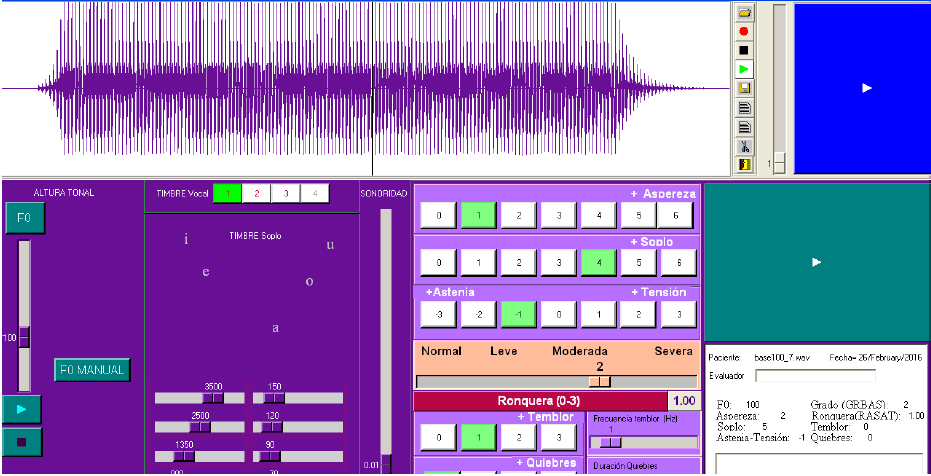Switch TIMBRE Vocal to option 2
Screen dimensions: 931x476
tap(256, 194)
